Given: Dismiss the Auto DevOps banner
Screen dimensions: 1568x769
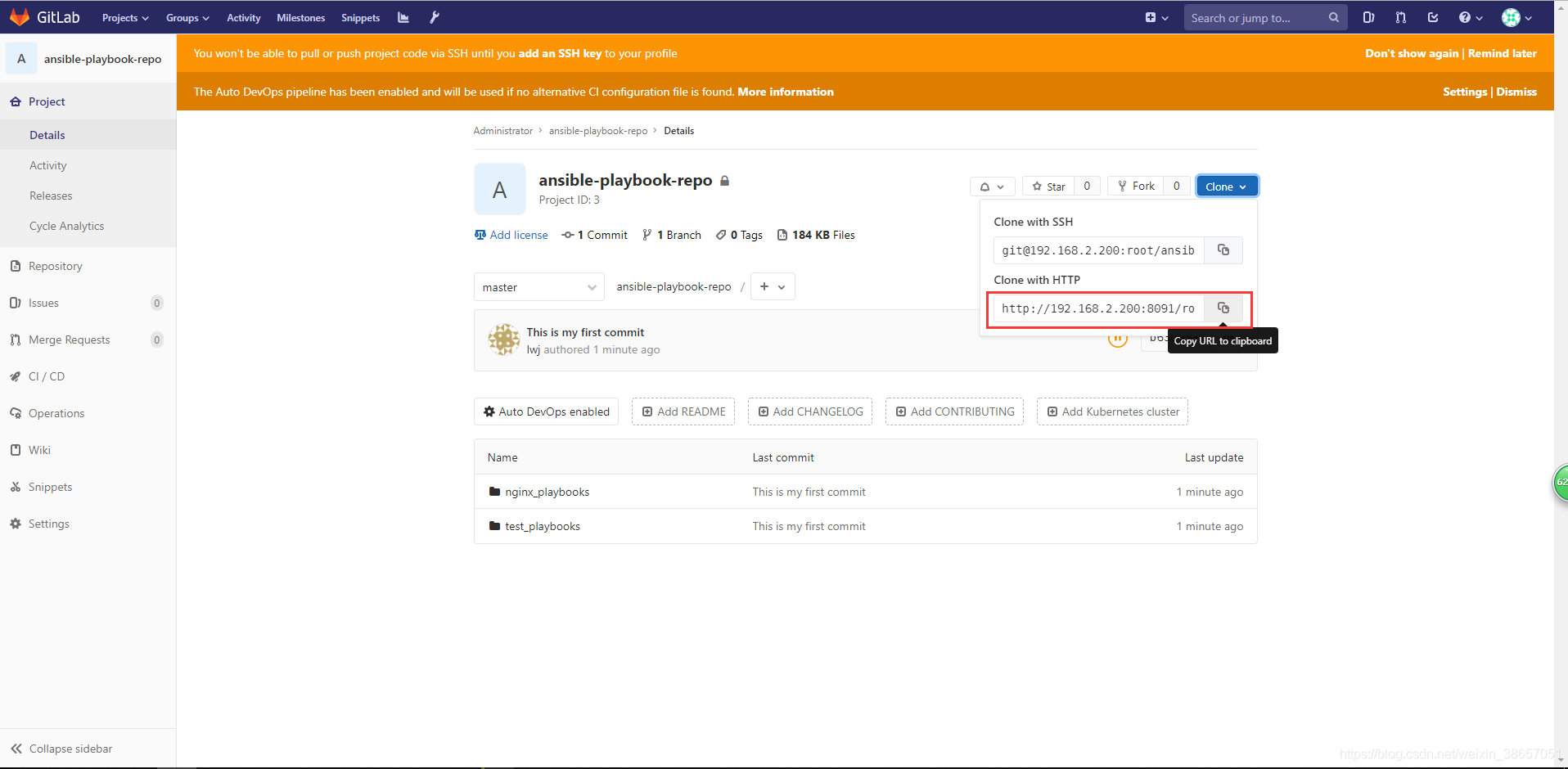Looking at the screenshot, I should pos(1516,92).
